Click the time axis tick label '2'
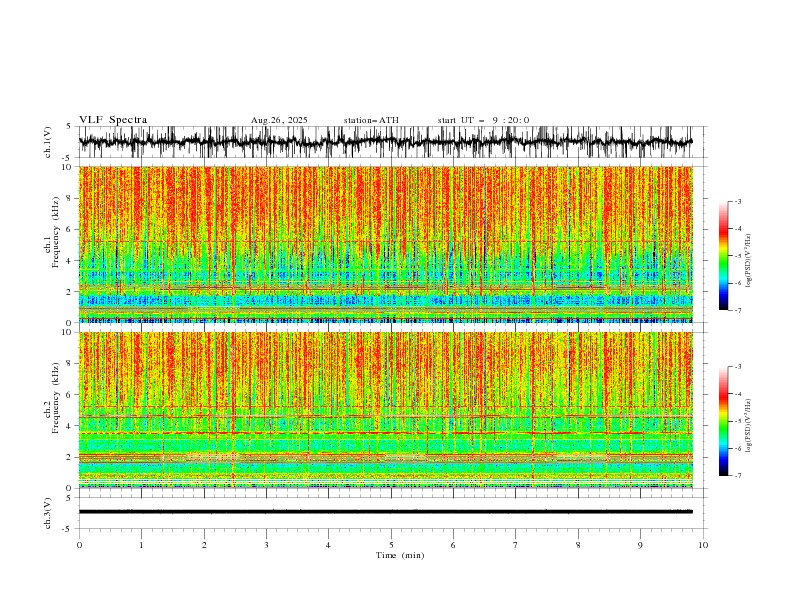The height and width of the screenshot is (612, 792). coord(204,545)
